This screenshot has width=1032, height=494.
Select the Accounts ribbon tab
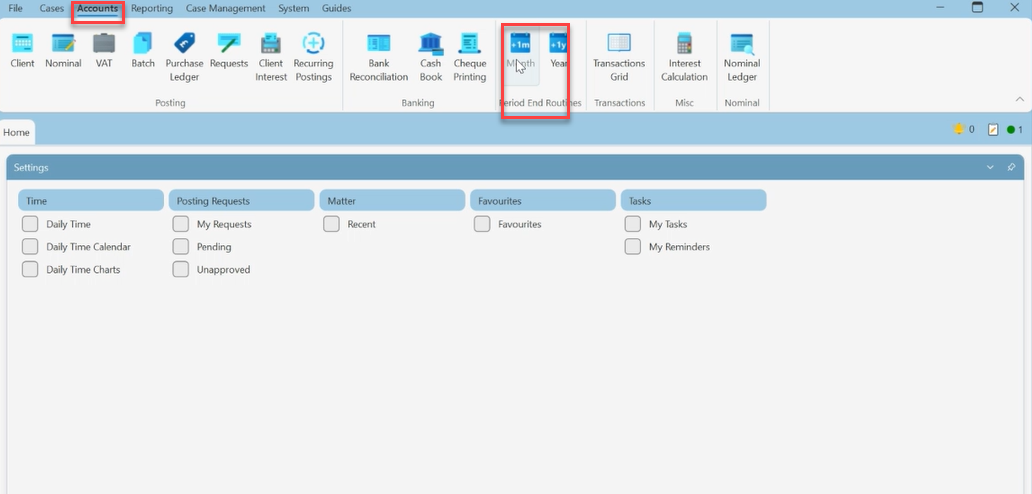click(x=97, y=9)
